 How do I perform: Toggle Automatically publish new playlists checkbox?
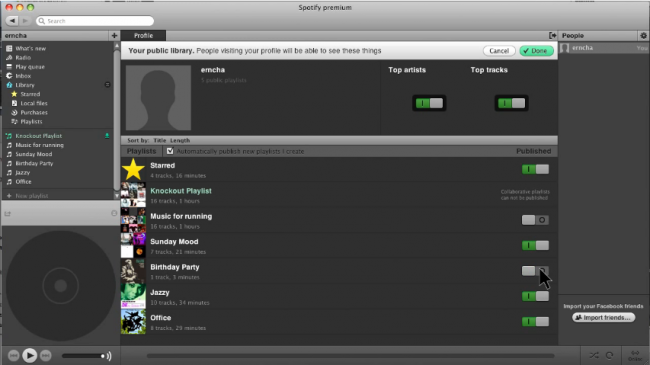tap(170, 151)
